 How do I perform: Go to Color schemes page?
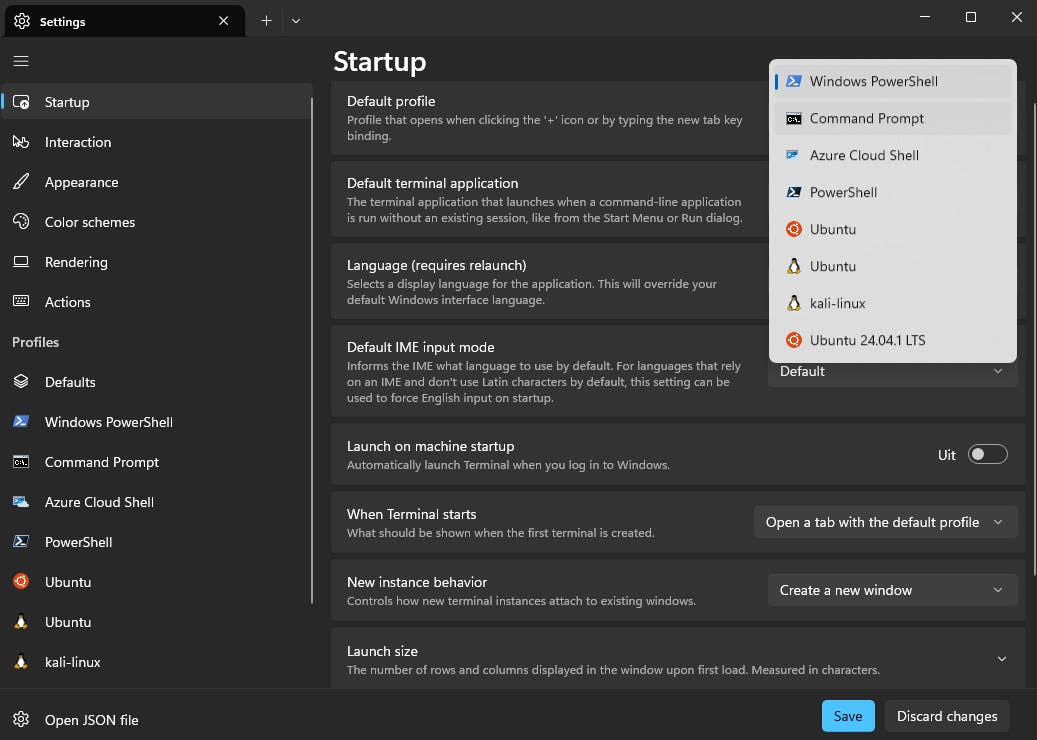89,222
